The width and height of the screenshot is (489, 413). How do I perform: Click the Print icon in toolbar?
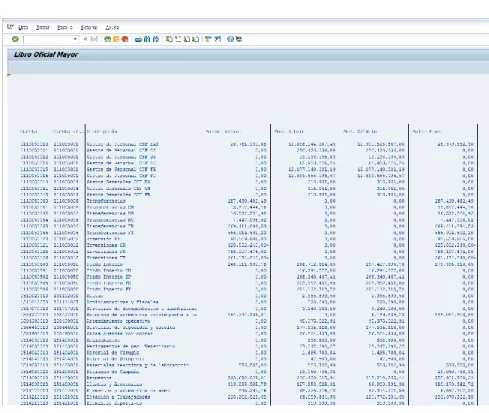tap(138, 39)
